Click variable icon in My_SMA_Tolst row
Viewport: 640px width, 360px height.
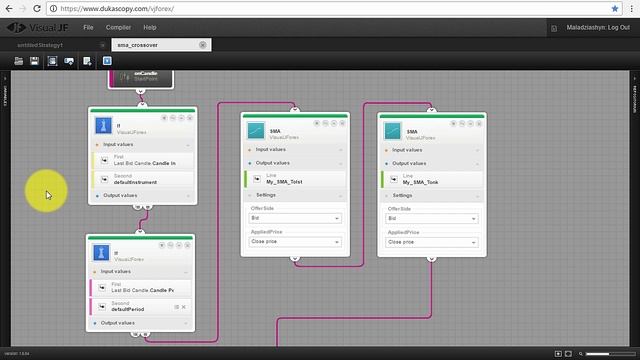tap(257, 179)
